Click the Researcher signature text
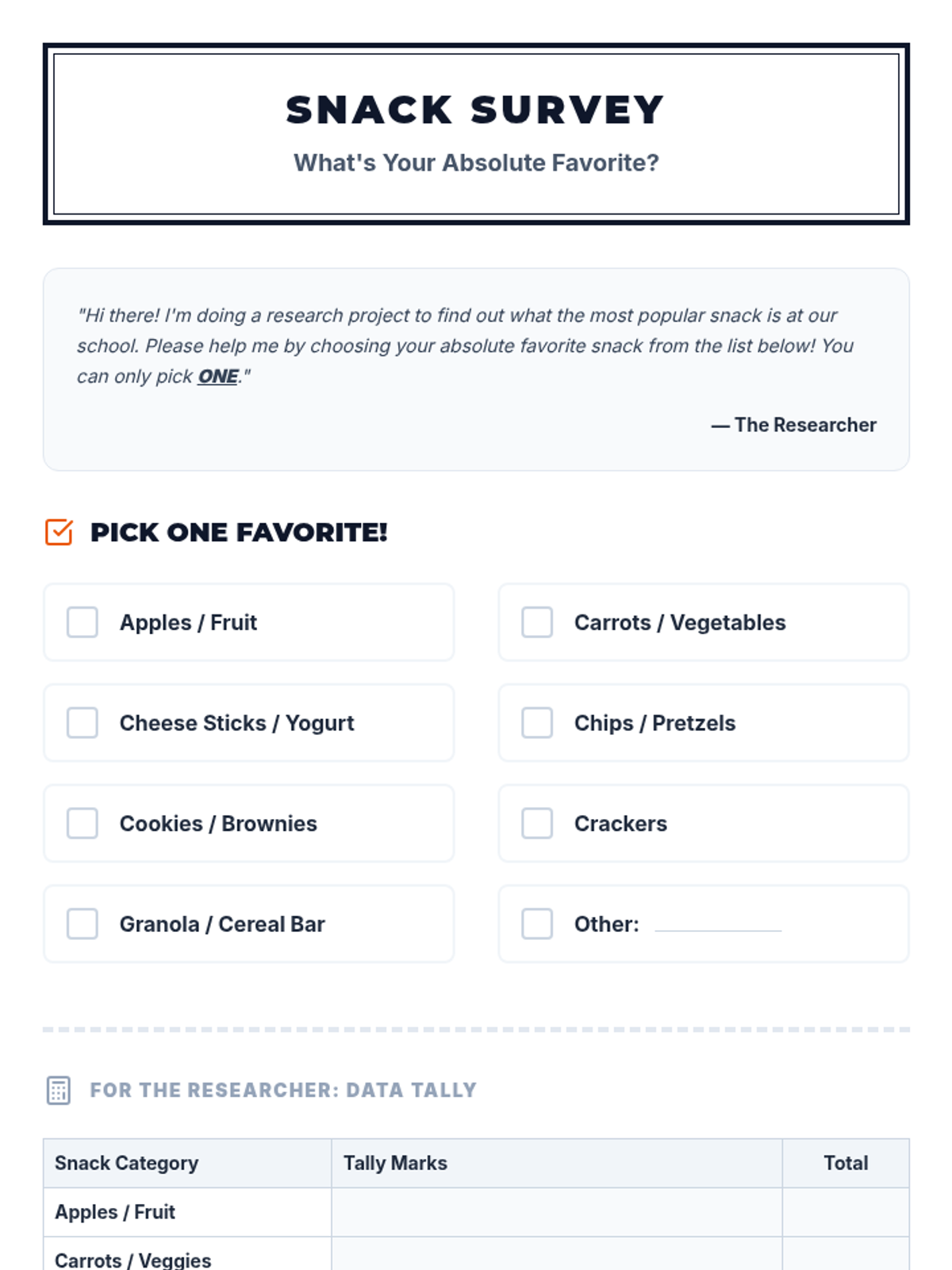Screen dimensions: 952x1270 coord(794,425)
